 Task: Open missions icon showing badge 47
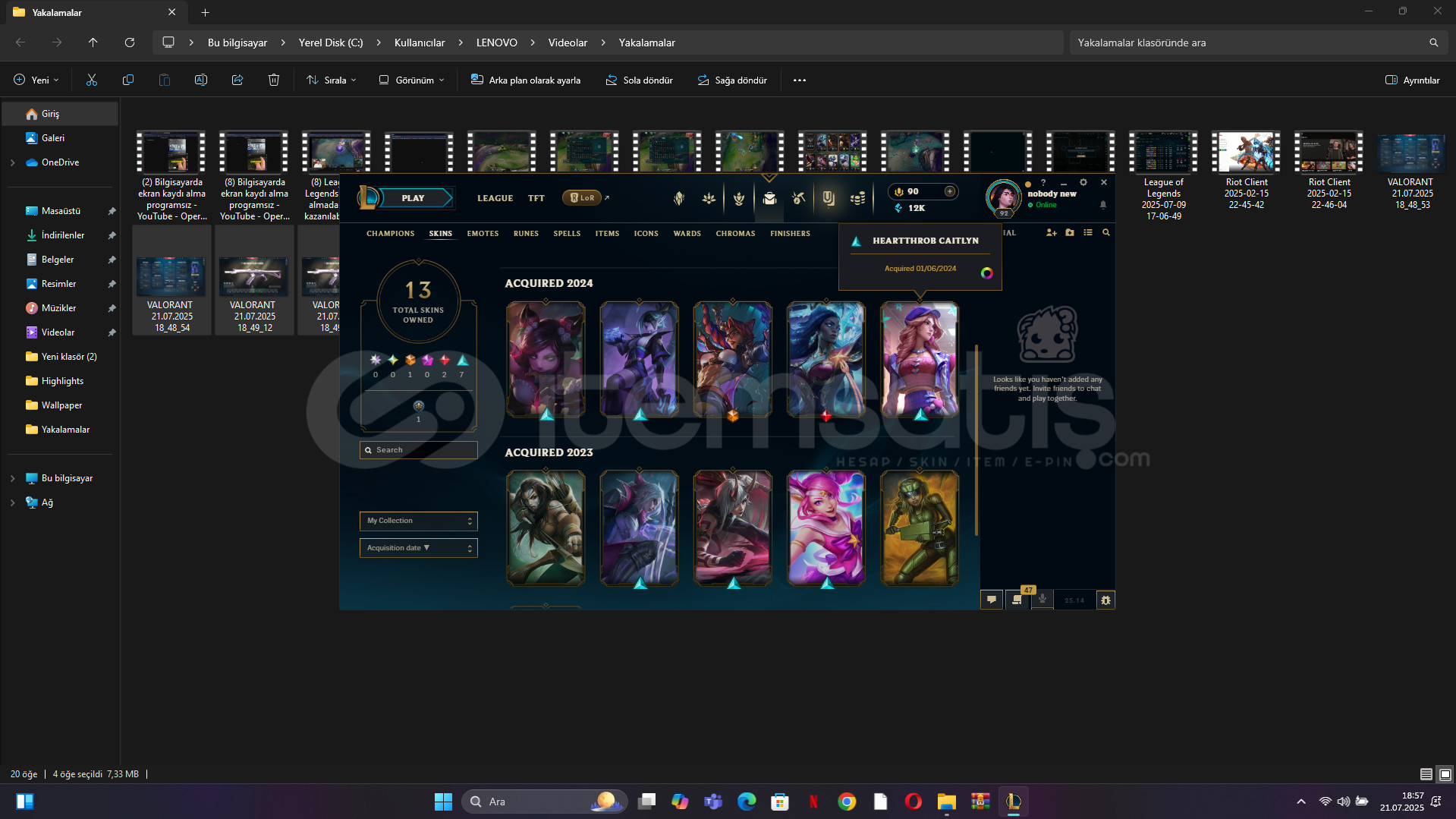[1017, 600]
